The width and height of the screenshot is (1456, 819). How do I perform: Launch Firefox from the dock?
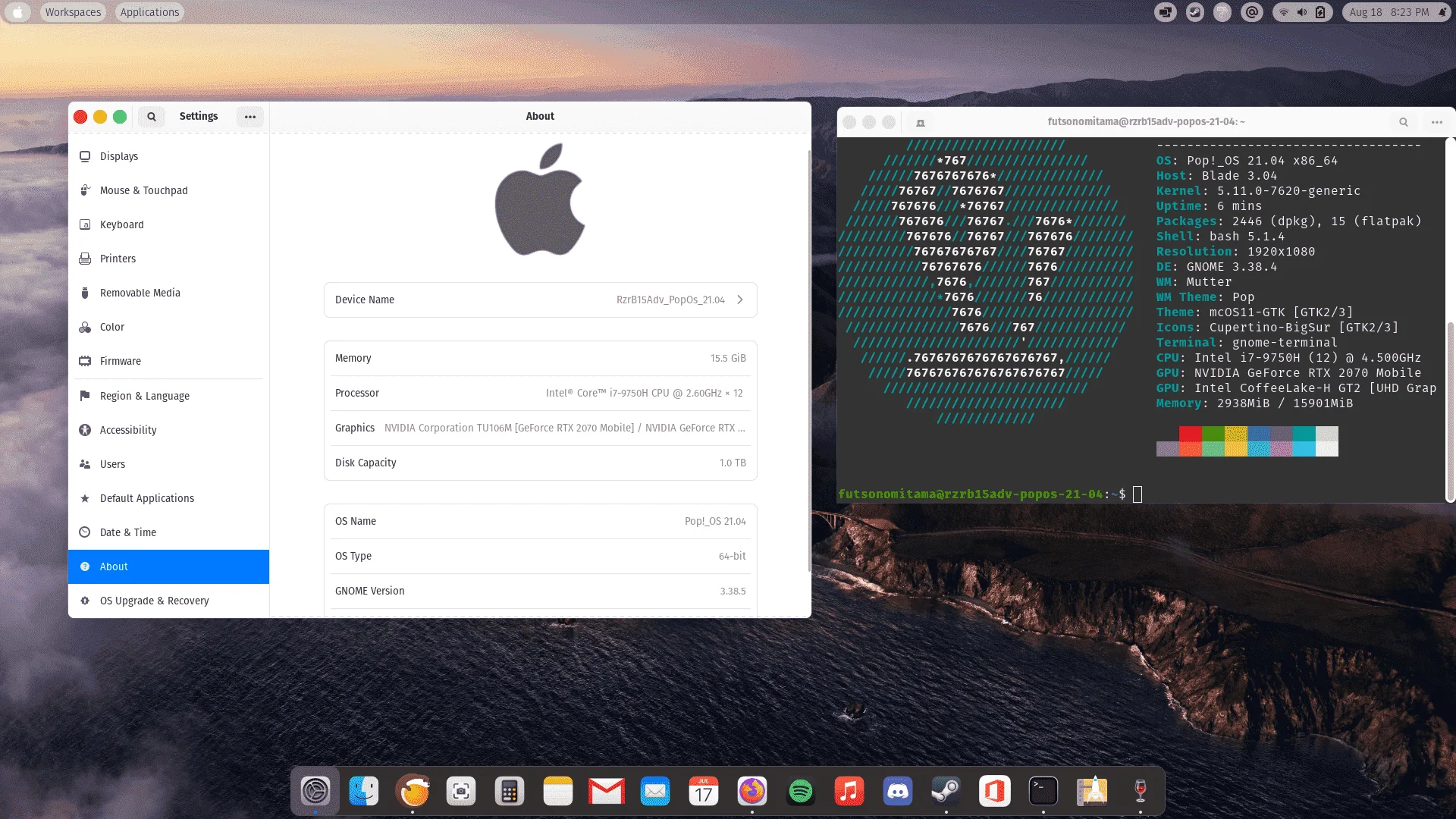[752, 792]
